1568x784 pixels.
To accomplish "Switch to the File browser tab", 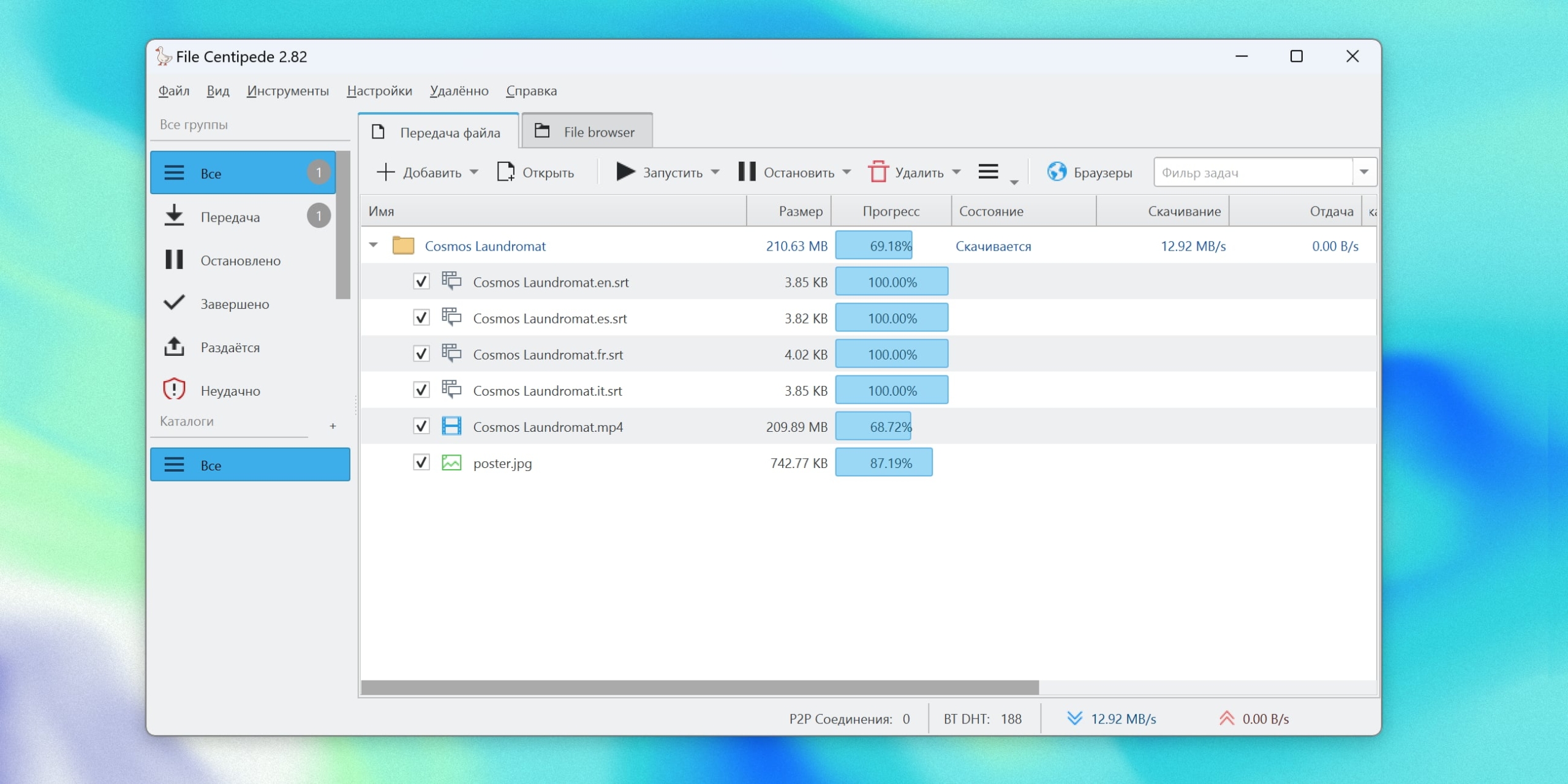I will pyautogui.click(x=587, y=131).
